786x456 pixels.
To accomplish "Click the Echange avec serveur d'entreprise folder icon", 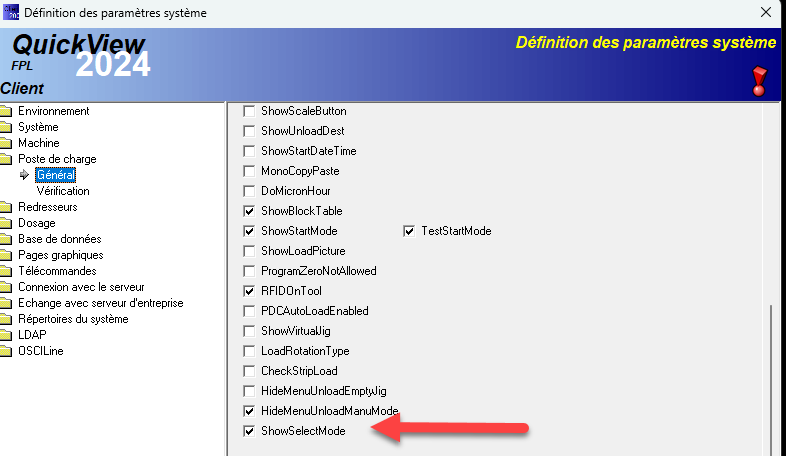I will pos(6,303).
